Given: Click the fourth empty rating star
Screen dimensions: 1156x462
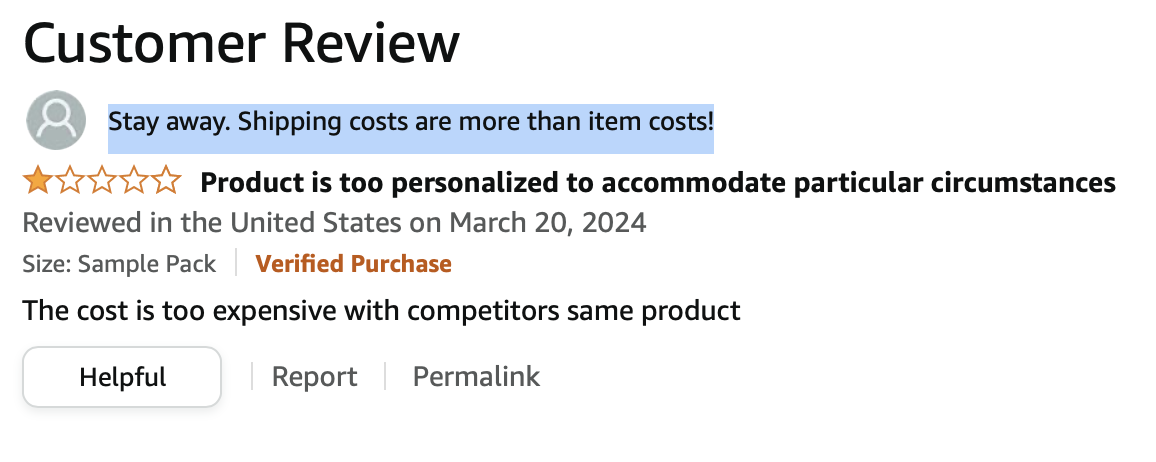Looking at the screenshot, I should 134,181.
